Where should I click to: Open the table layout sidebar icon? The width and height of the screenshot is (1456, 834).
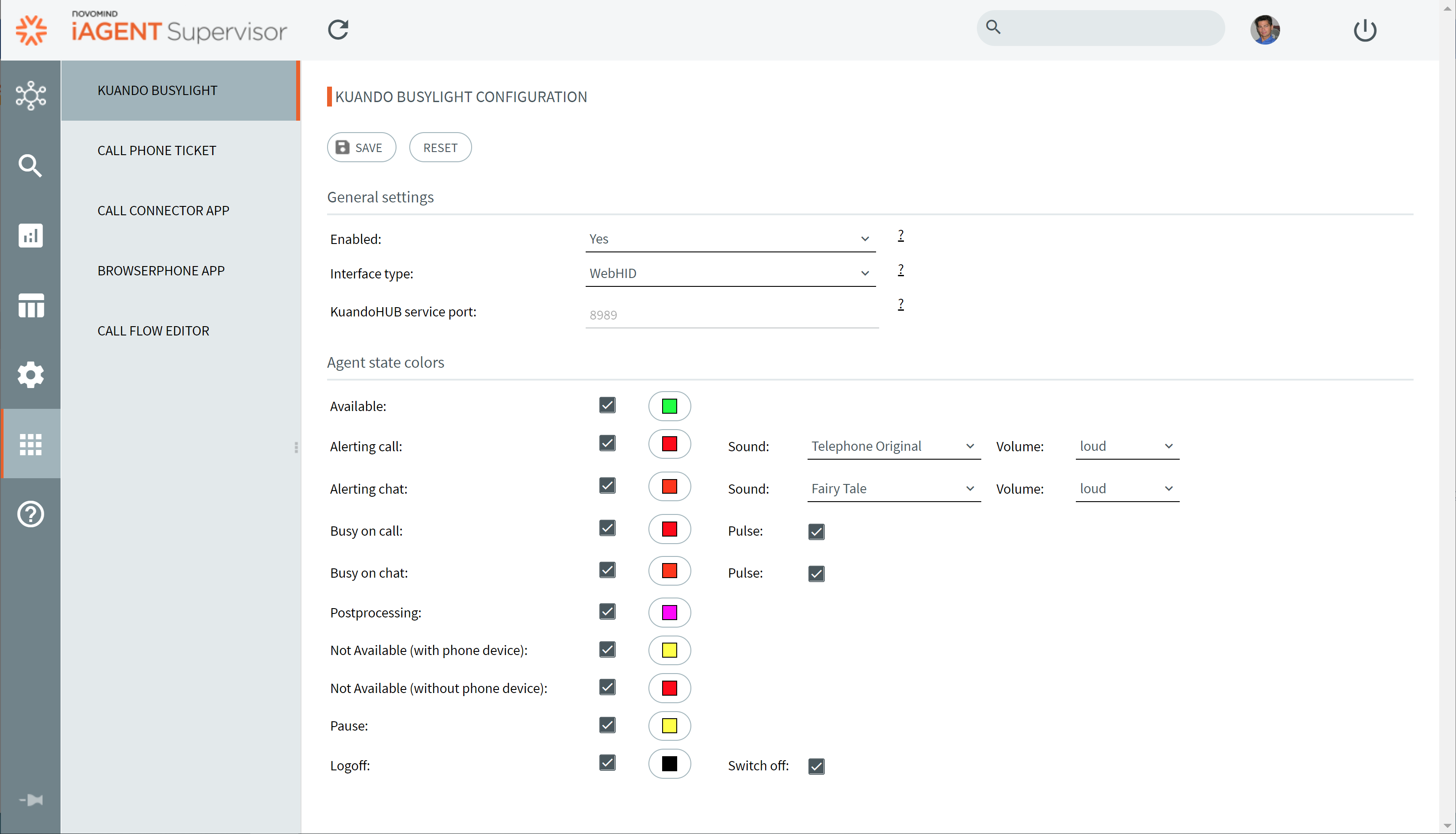[30, 305]
